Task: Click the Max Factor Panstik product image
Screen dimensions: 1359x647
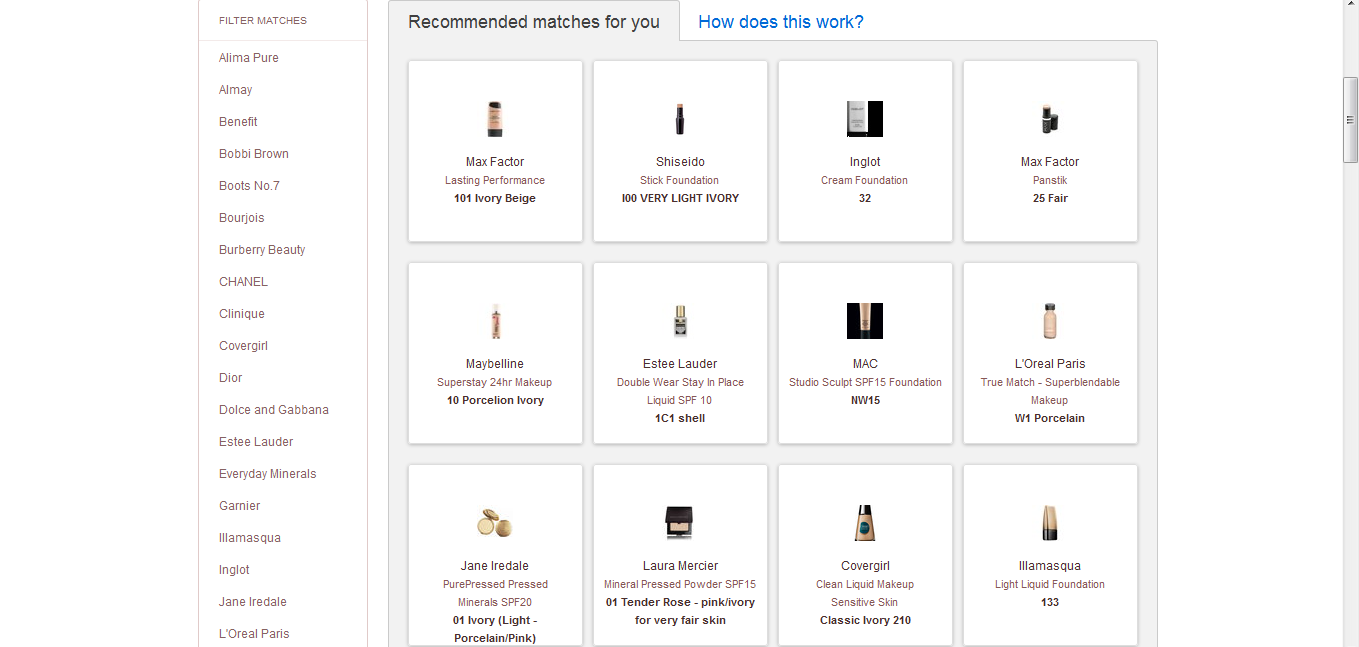Action: coord(1049,119)
